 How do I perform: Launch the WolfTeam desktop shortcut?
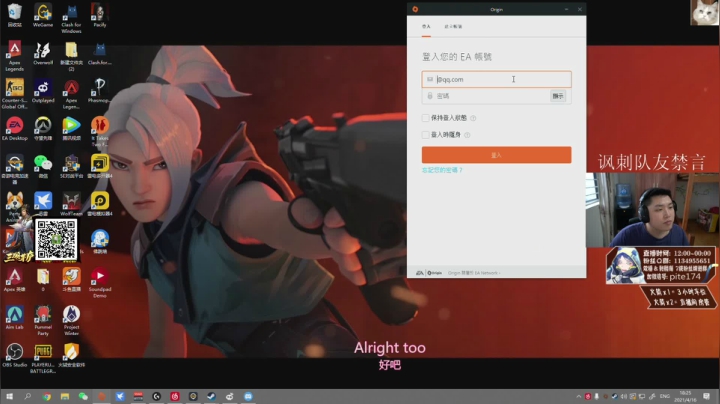click(x=71, y=203)
